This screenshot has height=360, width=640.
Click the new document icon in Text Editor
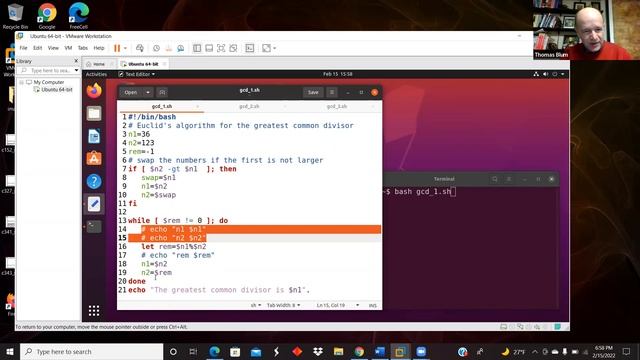tap(162, 92)
